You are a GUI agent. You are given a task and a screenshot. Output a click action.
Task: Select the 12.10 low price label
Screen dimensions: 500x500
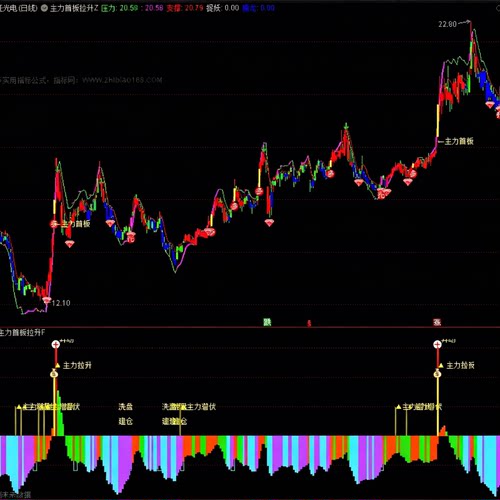tap(61, 303)
